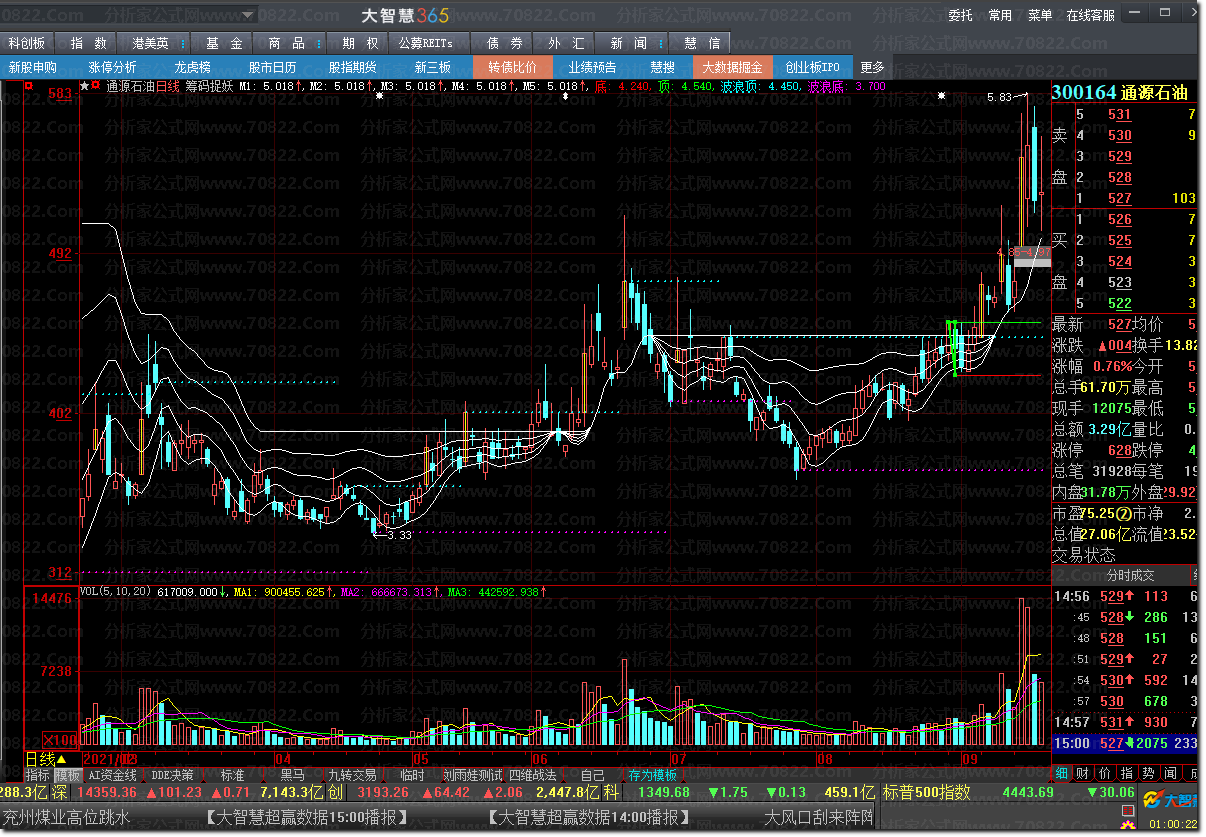Click the 转债比价 button

pos(512,67)
